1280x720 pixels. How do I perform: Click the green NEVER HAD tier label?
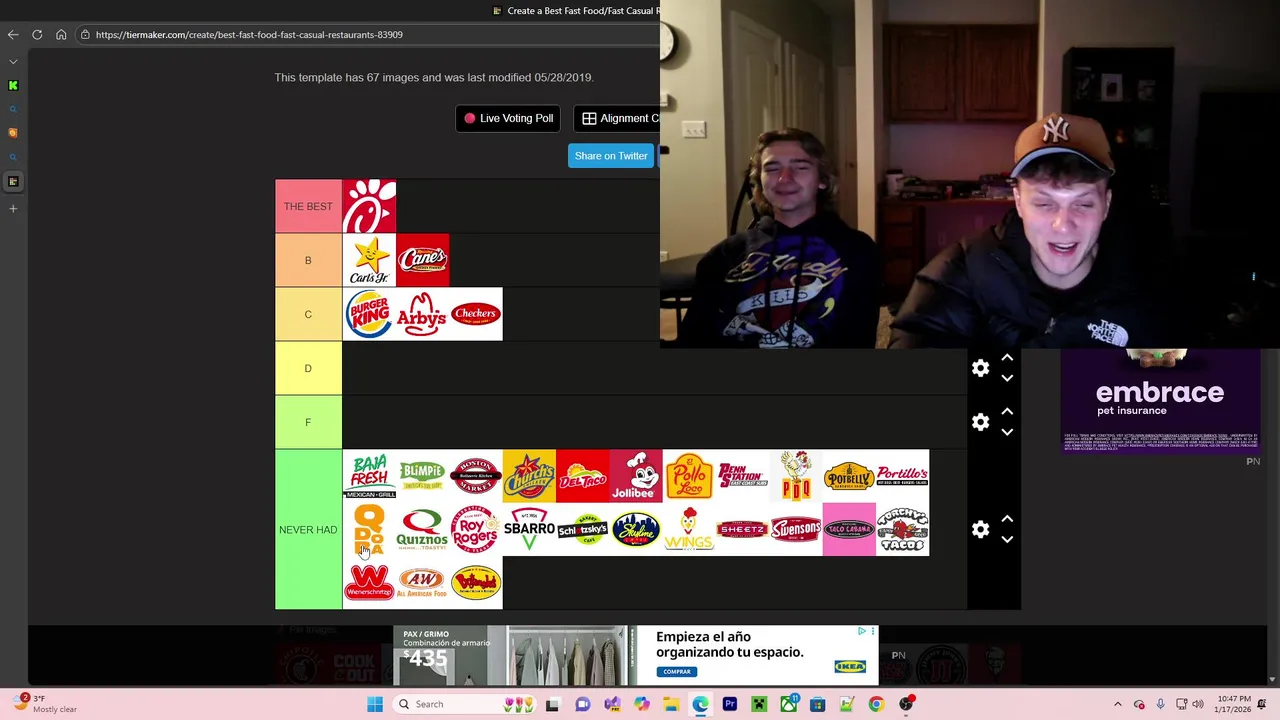(x=308, y=529)
